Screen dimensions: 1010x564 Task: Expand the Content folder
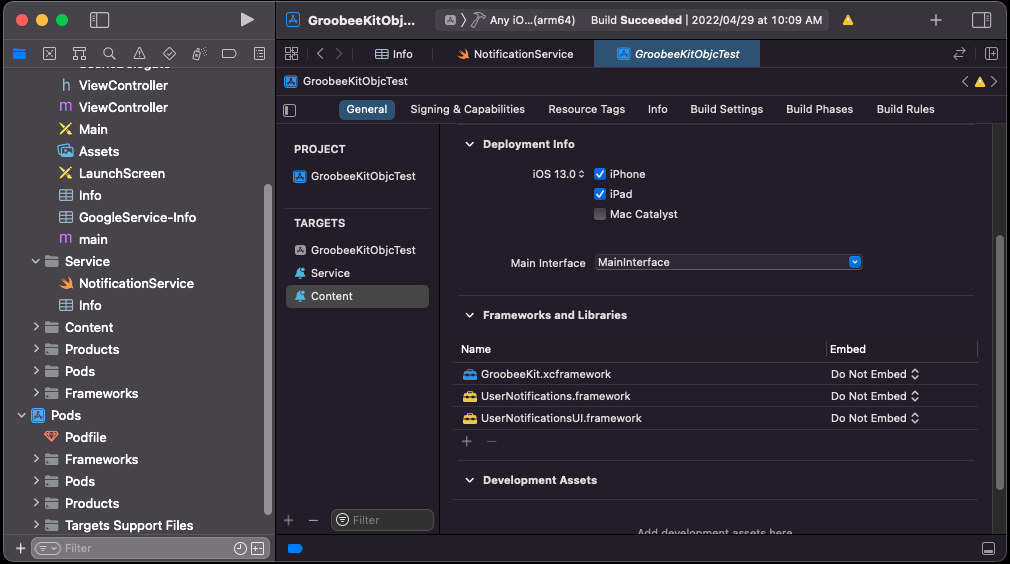pos(35,327)
